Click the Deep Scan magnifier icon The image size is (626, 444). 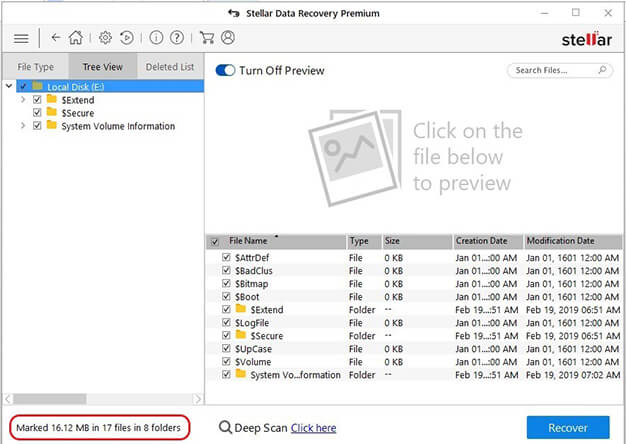tap(225, 427)
